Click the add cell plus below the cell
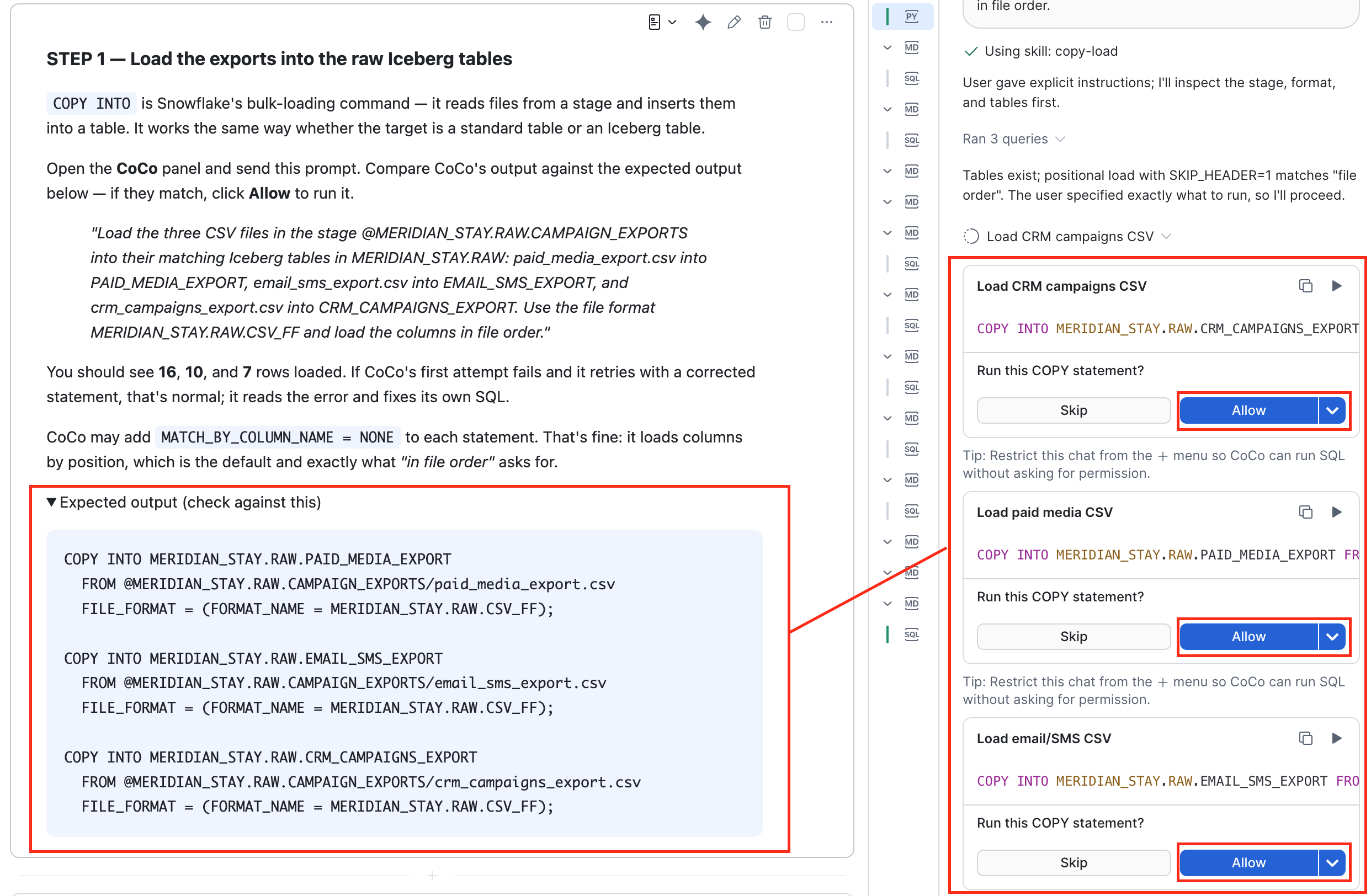1371x896 pixels. click(432, 876)
